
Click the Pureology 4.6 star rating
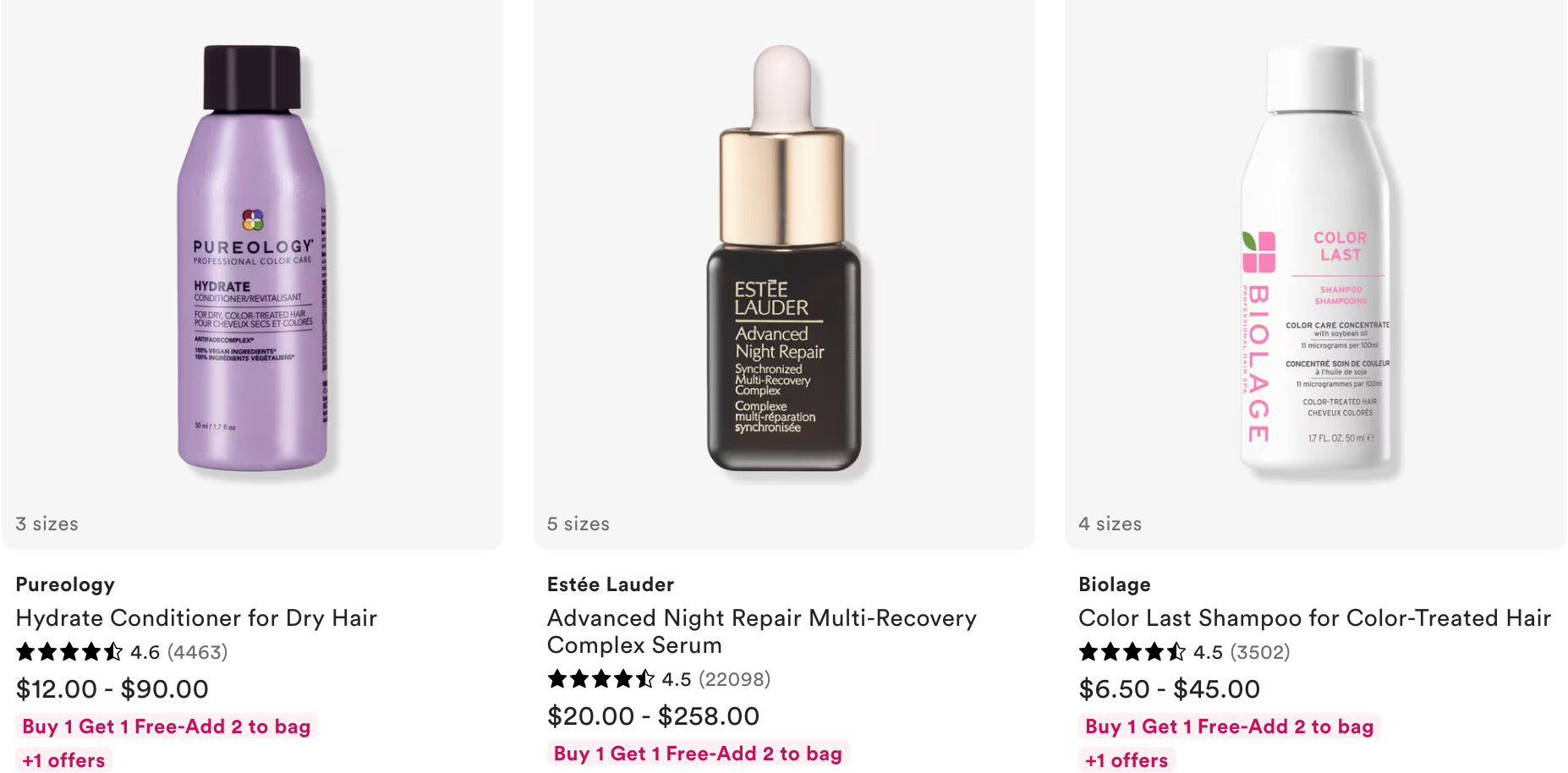point(122,652)
